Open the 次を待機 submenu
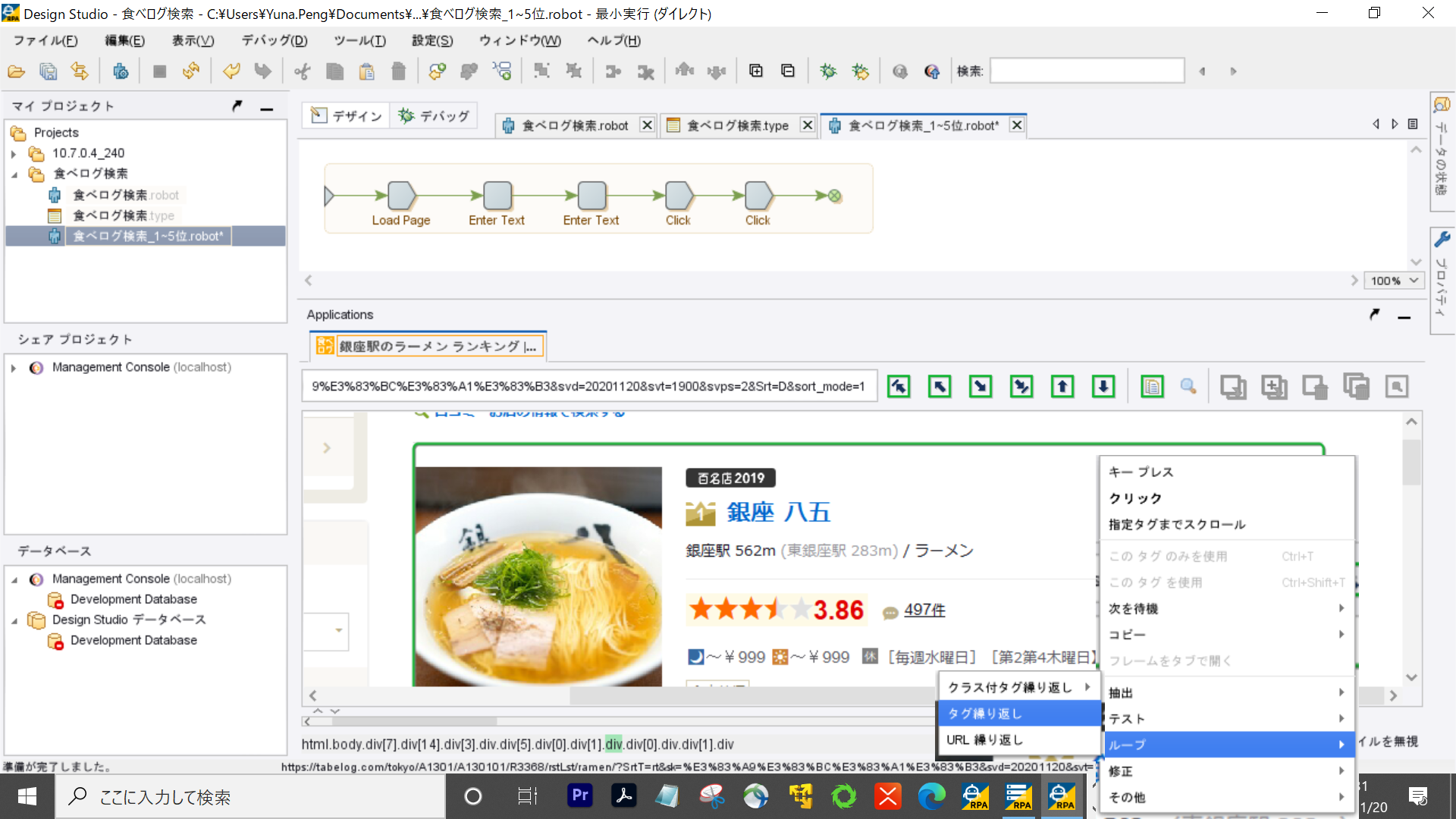This screenshot has height=819, width=1456. point(1226,608)
